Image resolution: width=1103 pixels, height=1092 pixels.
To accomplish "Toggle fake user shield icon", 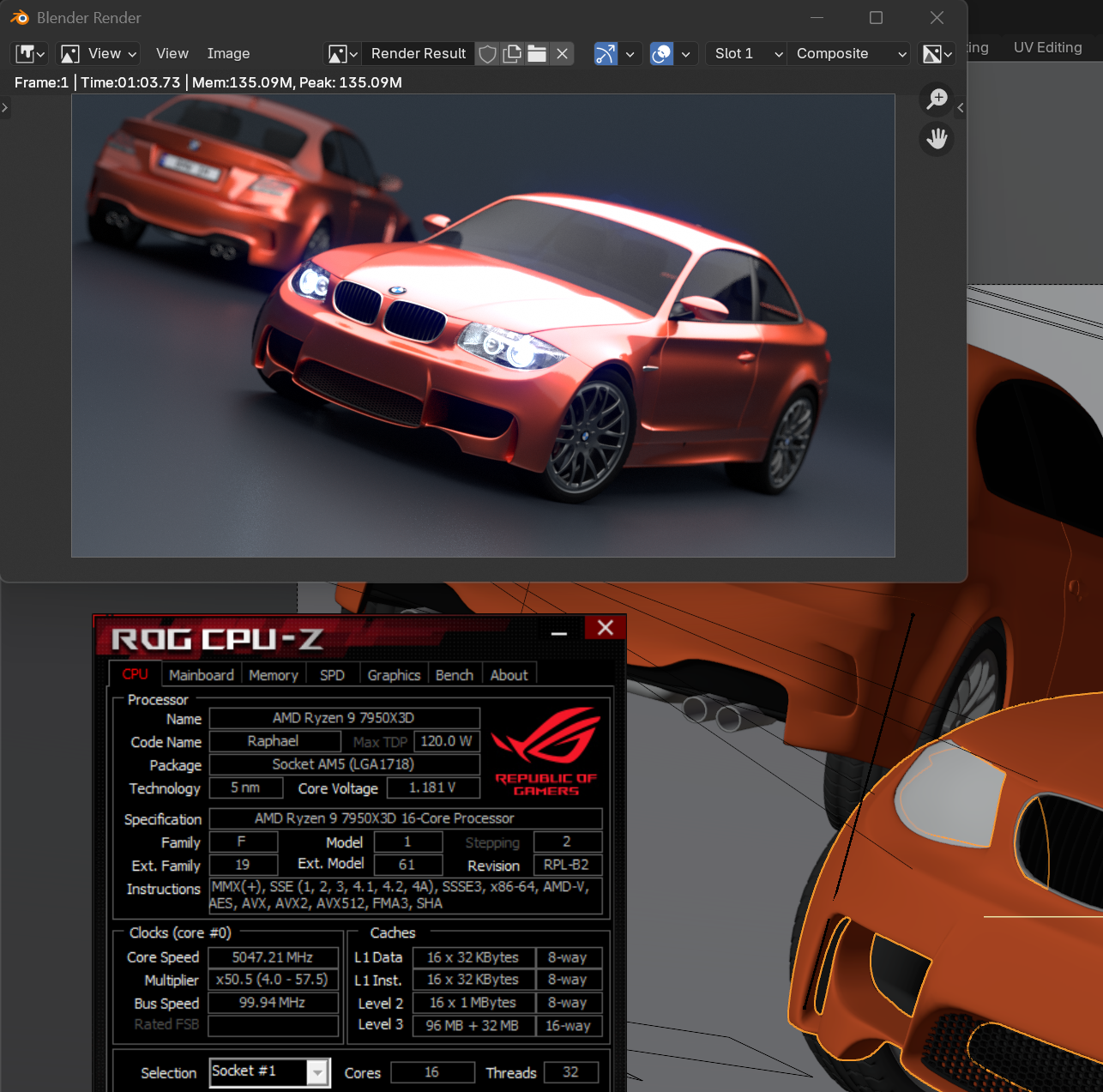I will 487,53.
